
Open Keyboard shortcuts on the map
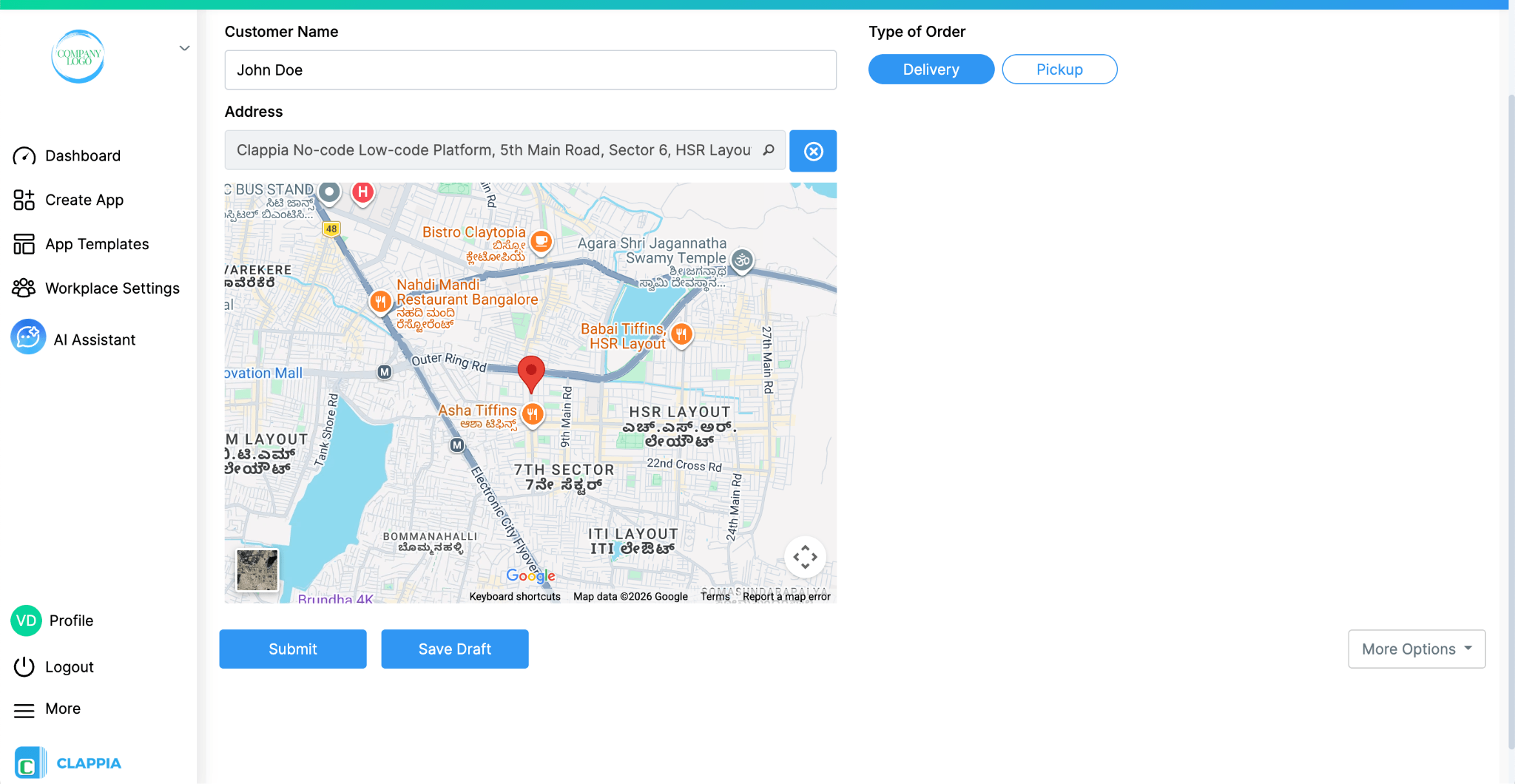(x=515, y=597)
